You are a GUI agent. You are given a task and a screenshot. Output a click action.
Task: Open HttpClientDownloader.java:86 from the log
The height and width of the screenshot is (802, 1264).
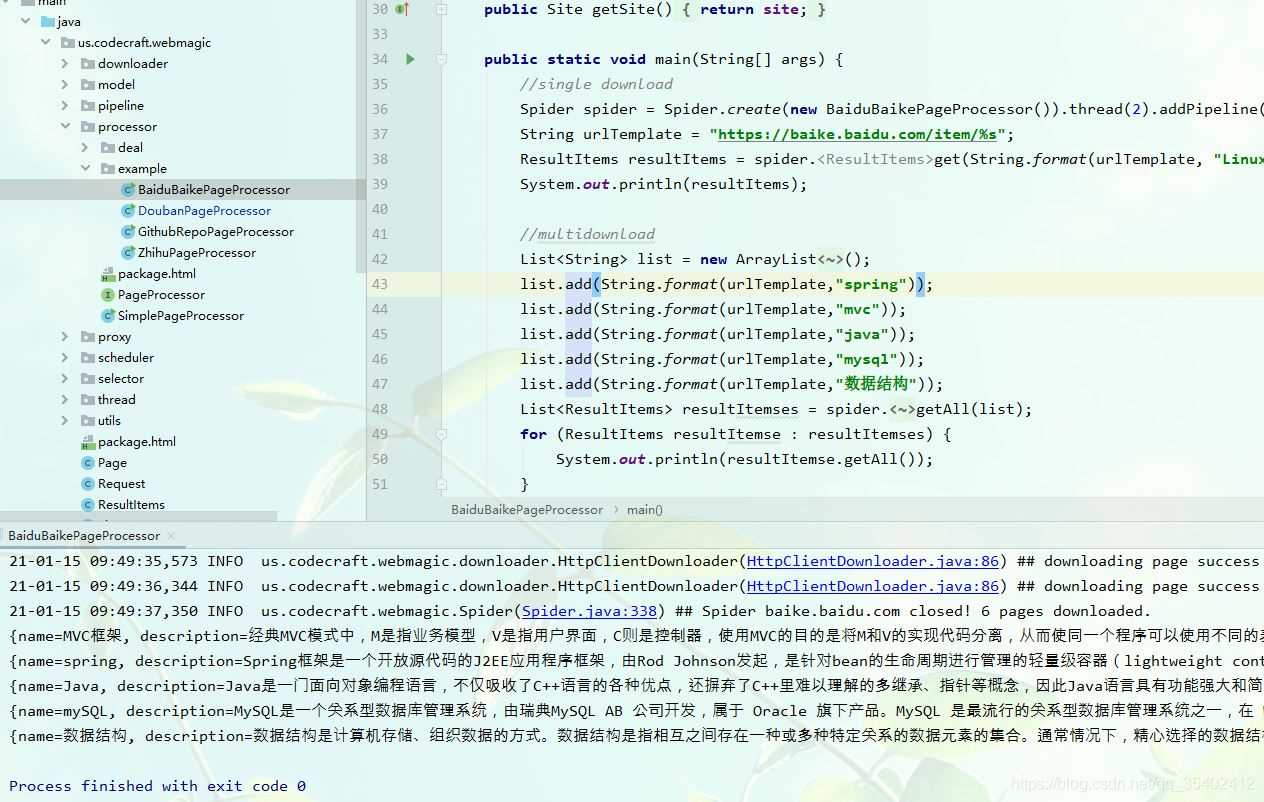[x=872, y=560]
